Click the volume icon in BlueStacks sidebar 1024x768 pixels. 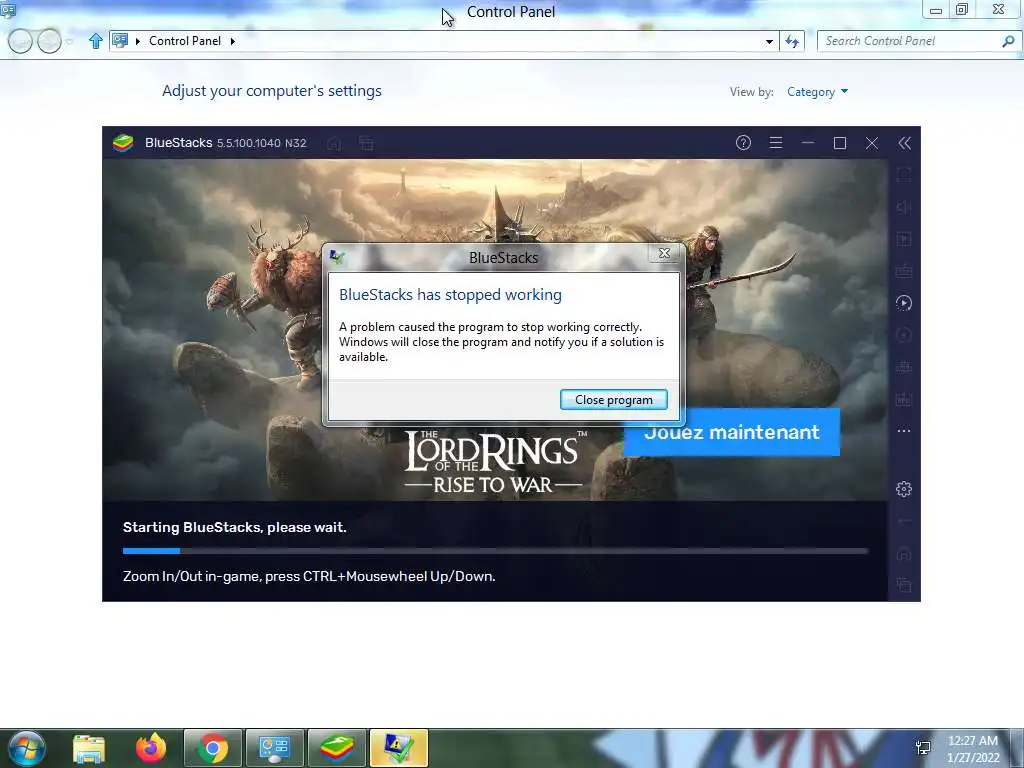[904, 207]
